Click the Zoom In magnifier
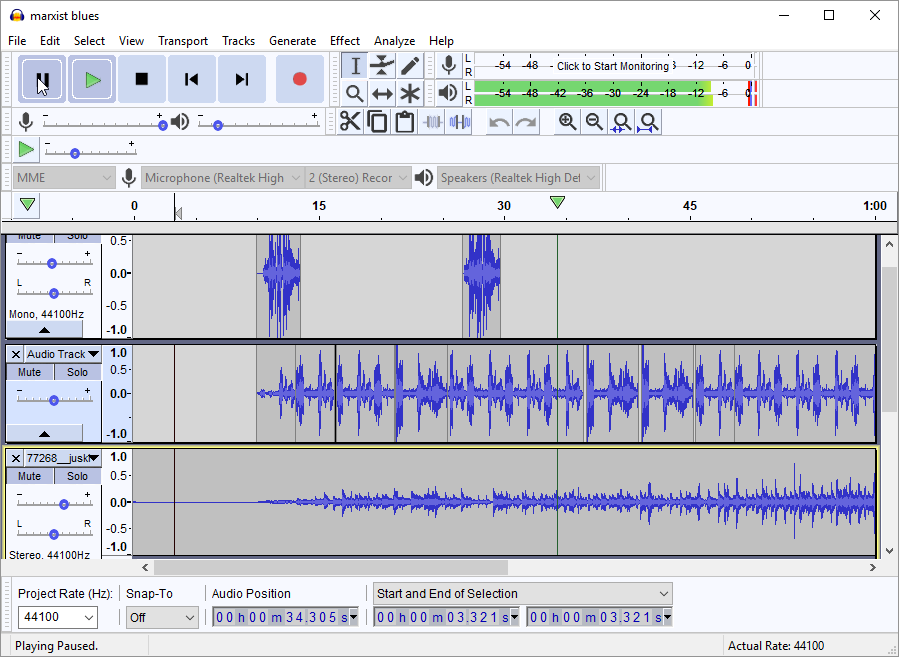Image resolution: width=899 pixels, height=657 pixels. coord(567,122)
